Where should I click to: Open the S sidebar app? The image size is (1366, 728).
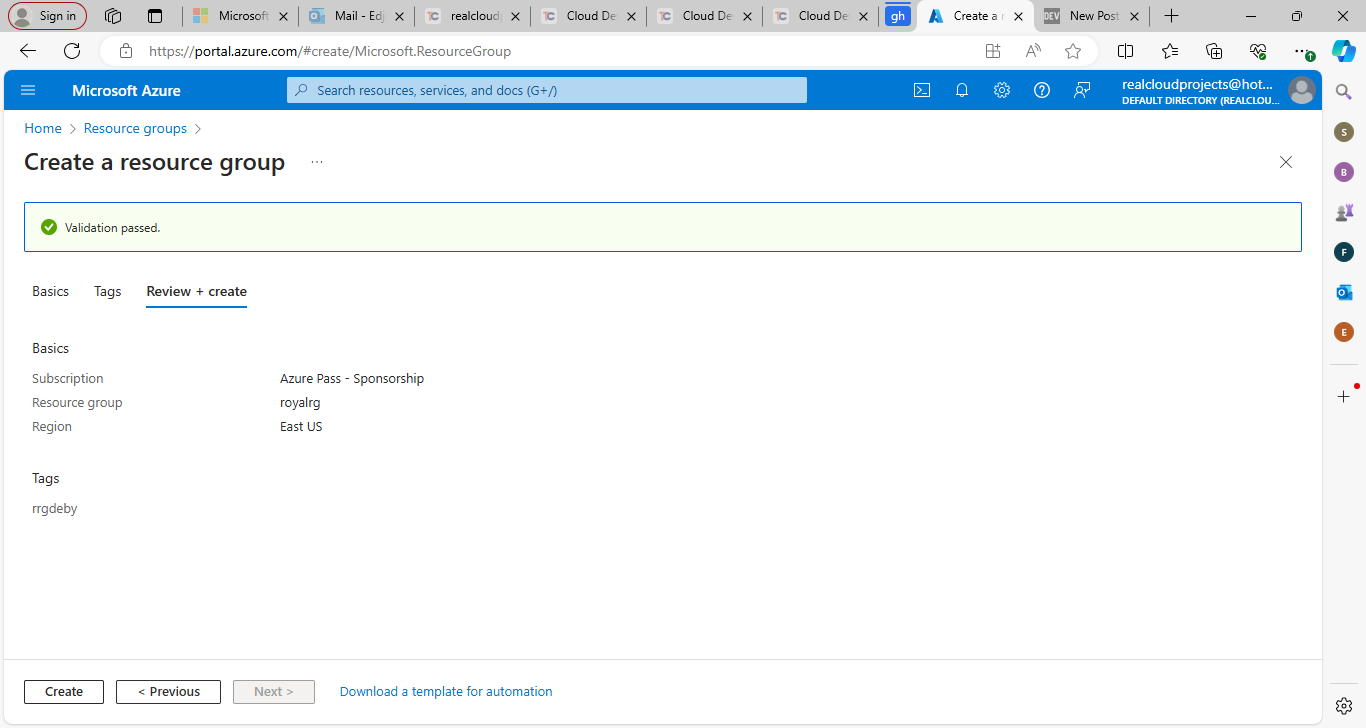[x=1344, y=132]
